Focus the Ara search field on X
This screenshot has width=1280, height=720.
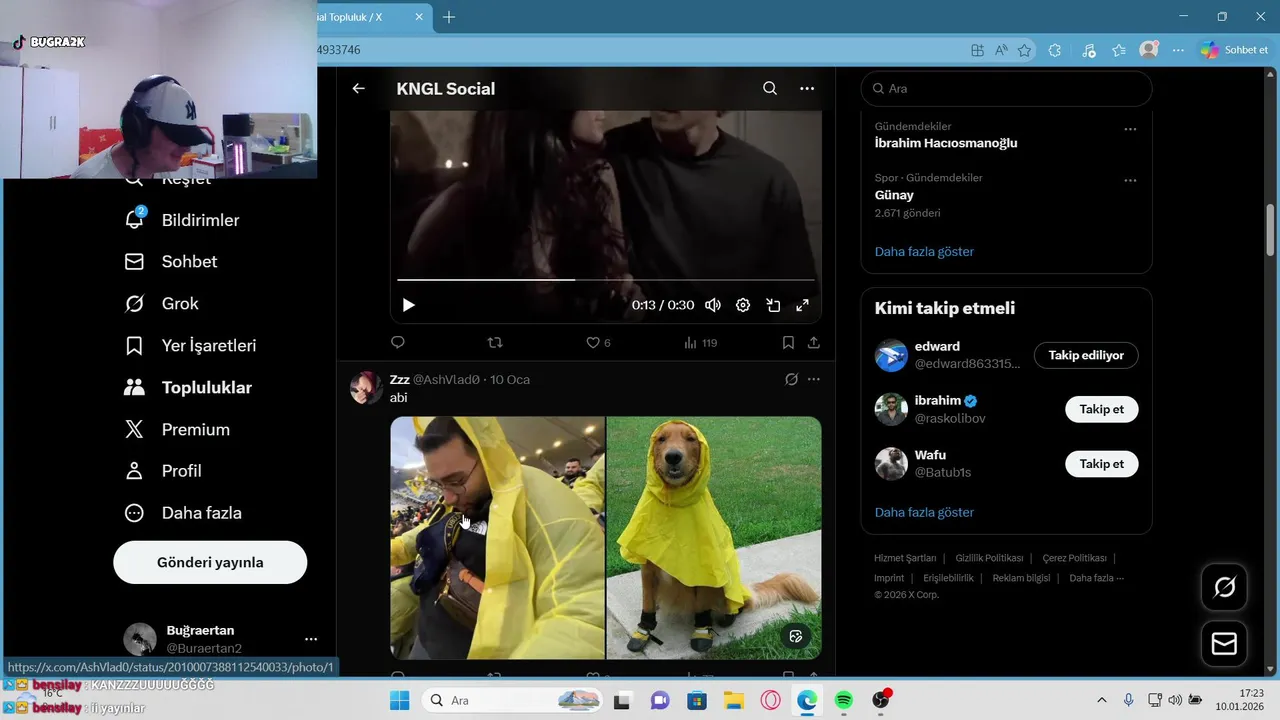click(x=1006, y=88)
